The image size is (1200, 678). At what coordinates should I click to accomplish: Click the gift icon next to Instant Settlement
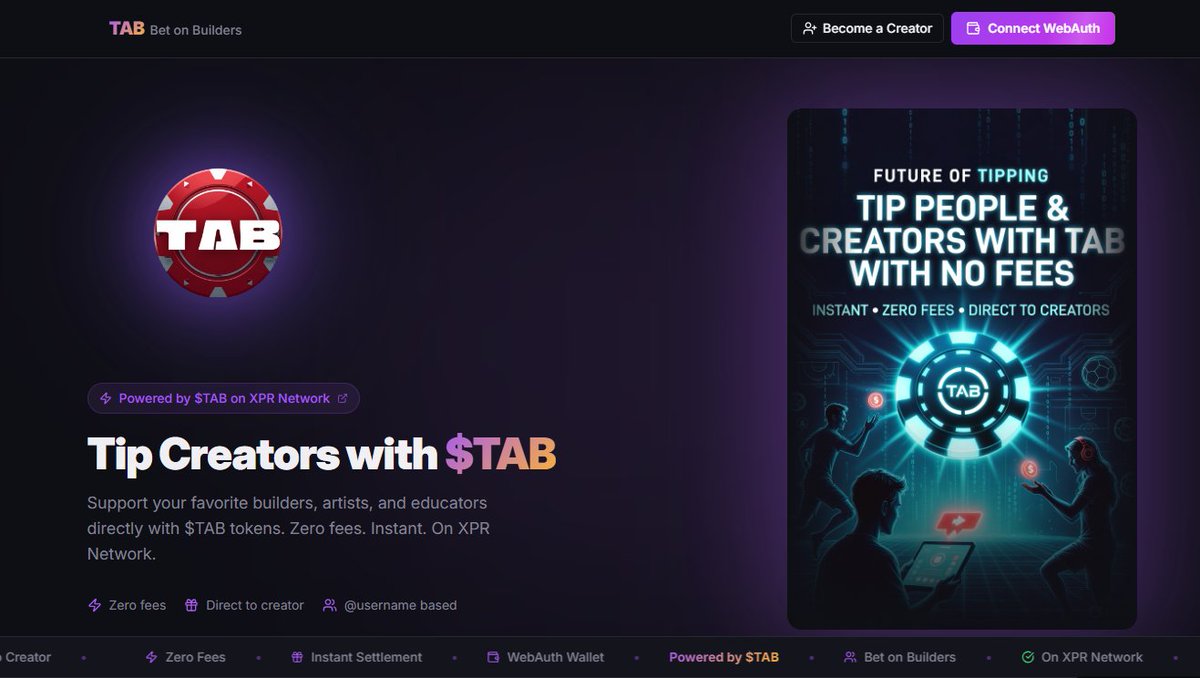pyautogui.click(x=297, y=657)
